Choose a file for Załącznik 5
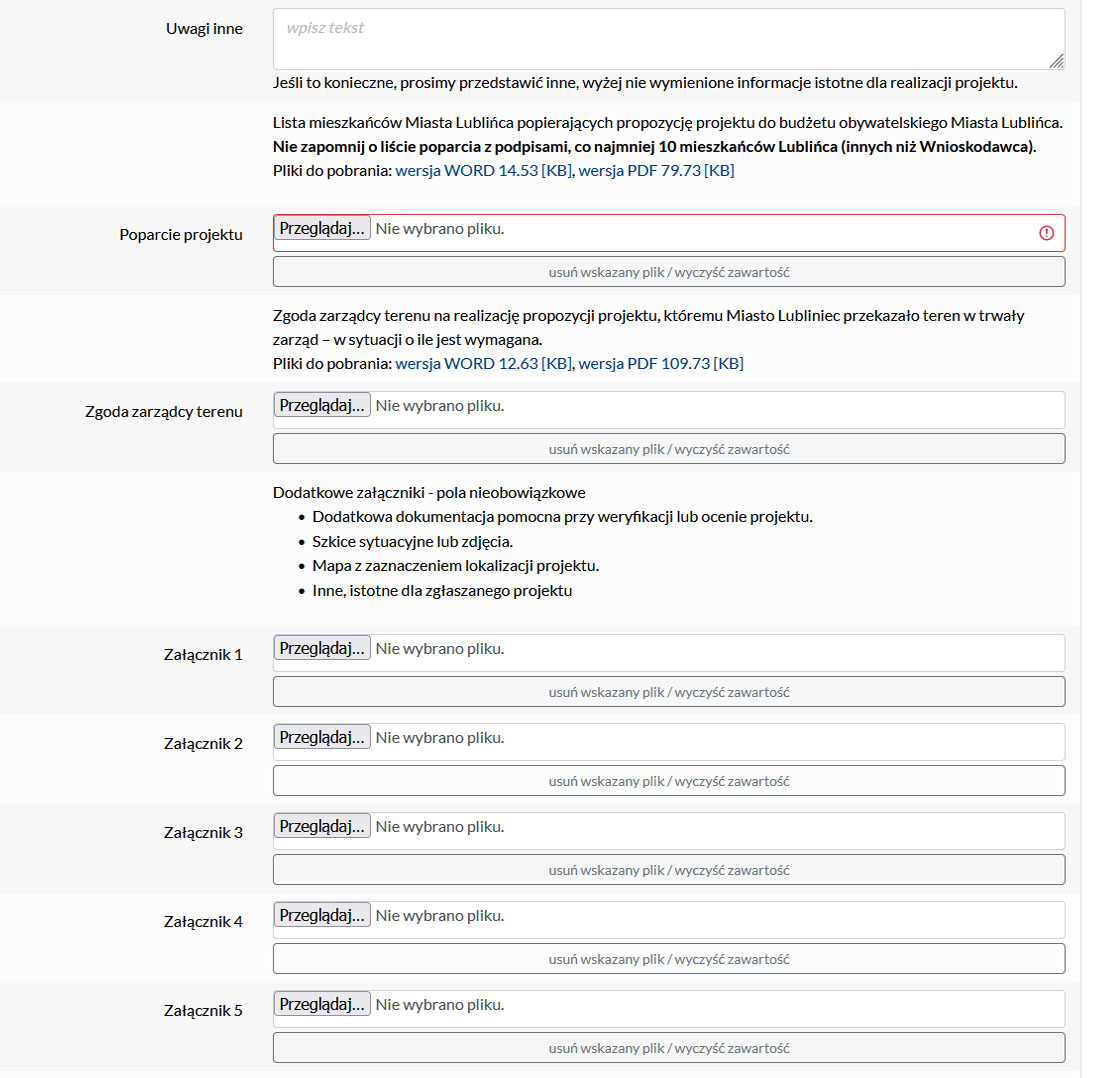This screenshot has width=1115, height=1078. [x=322, y=1004]
